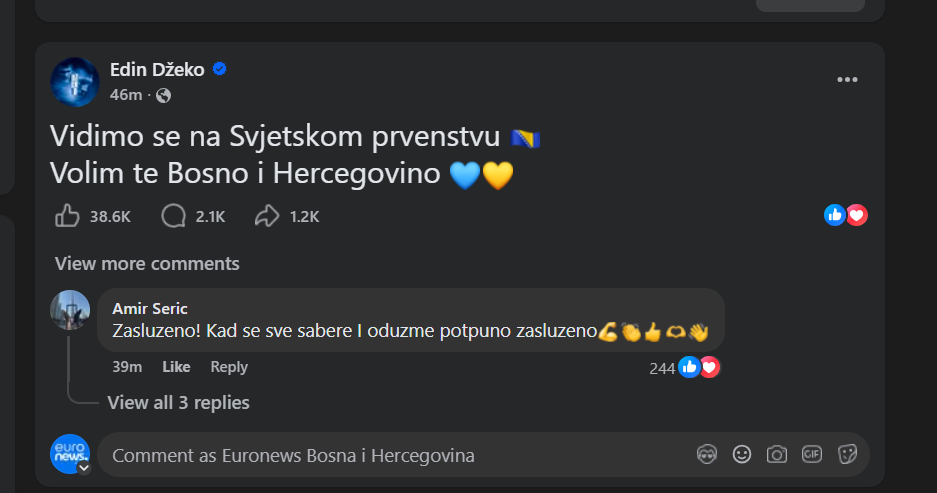Attach a photo using camera icon
The height and width of the screenshot is (493, 937).
click(x=777, y=455)
